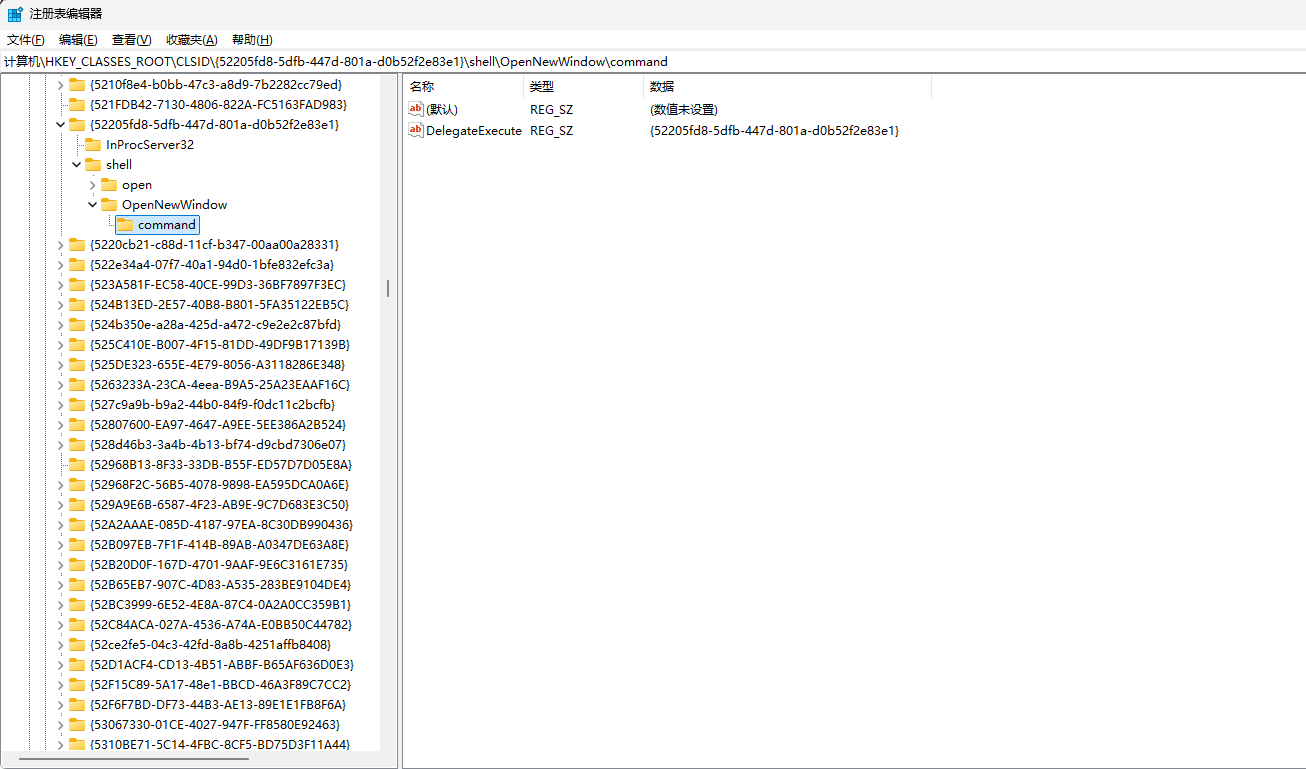Select tree key {5310BE71-5C14-4FBC-8CF5-BD75D3F11A44}
1306x769 pixels.
click(220, 745)
